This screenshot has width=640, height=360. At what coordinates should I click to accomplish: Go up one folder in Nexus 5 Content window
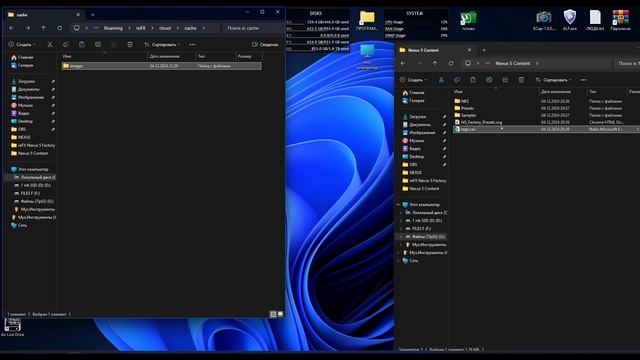pyautogui.click(x=435, y=63)
